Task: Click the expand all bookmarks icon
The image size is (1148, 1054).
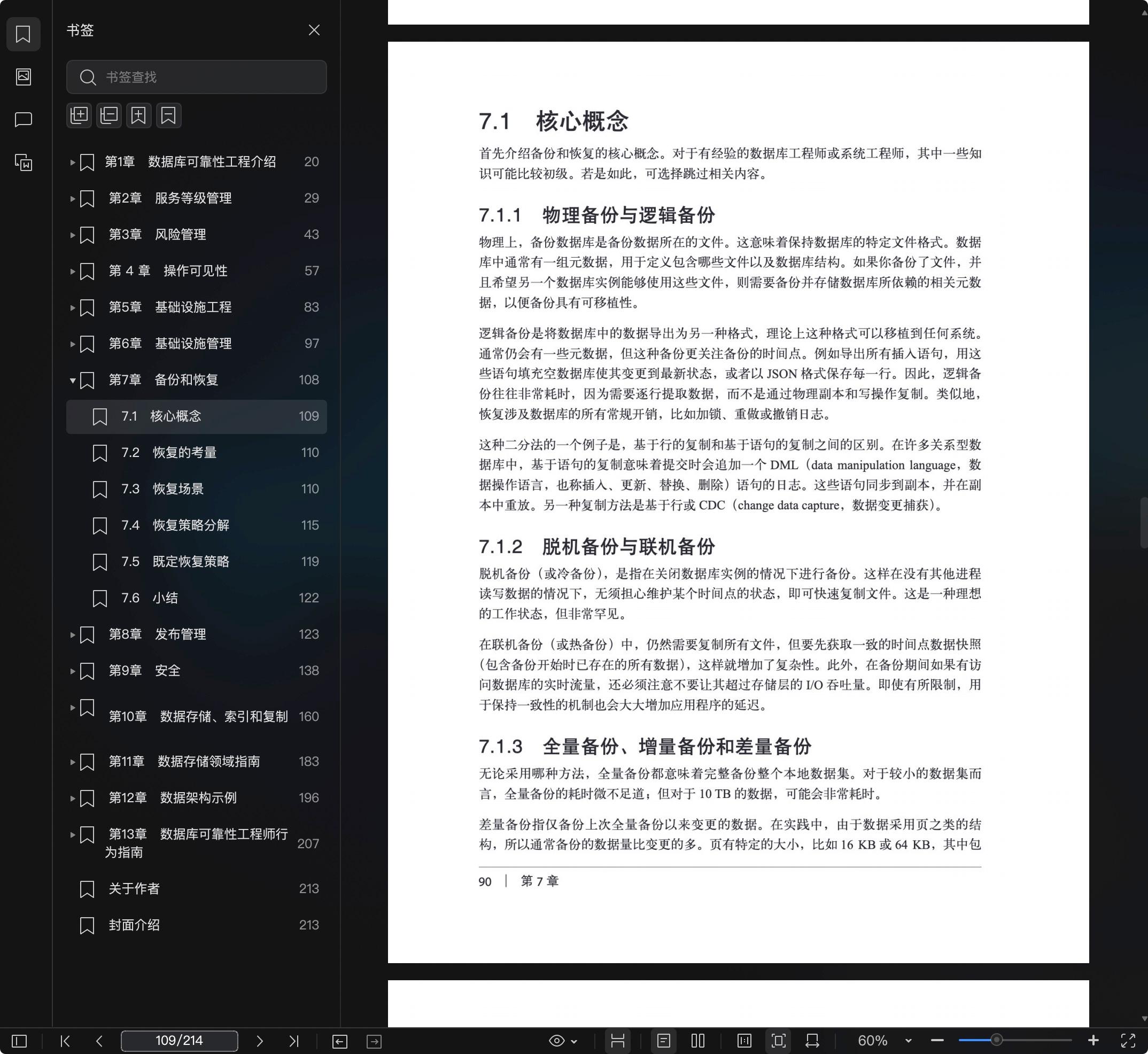Action: click(x=79, y=115)
